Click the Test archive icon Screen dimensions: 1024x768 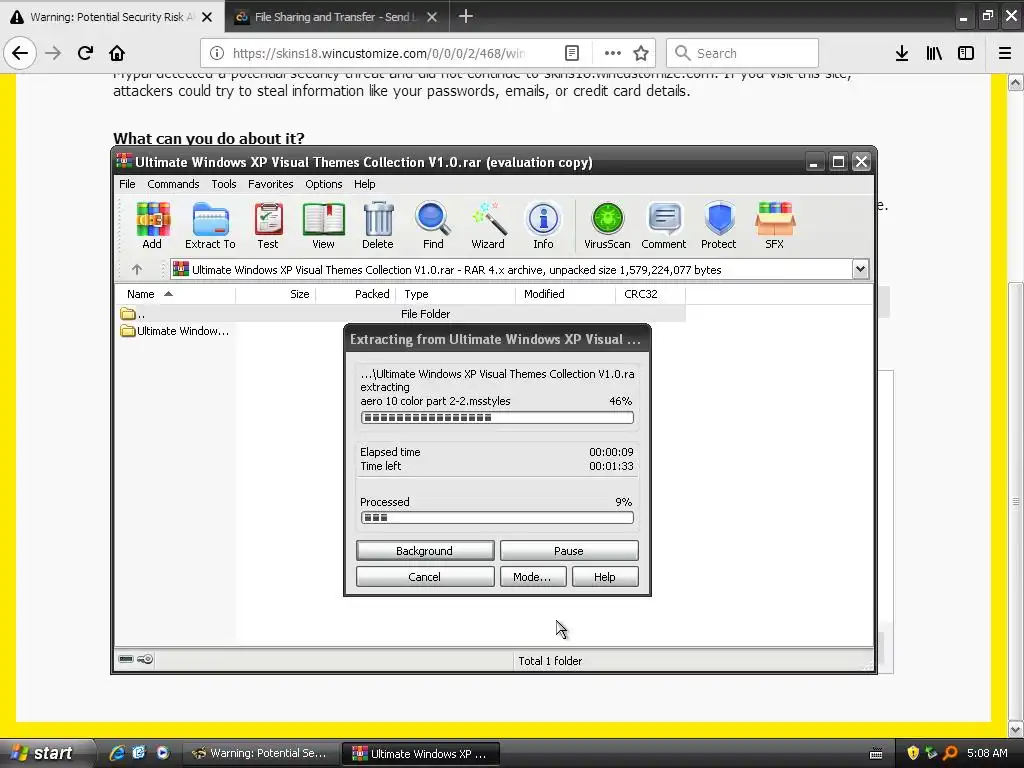tap(268, 225)
